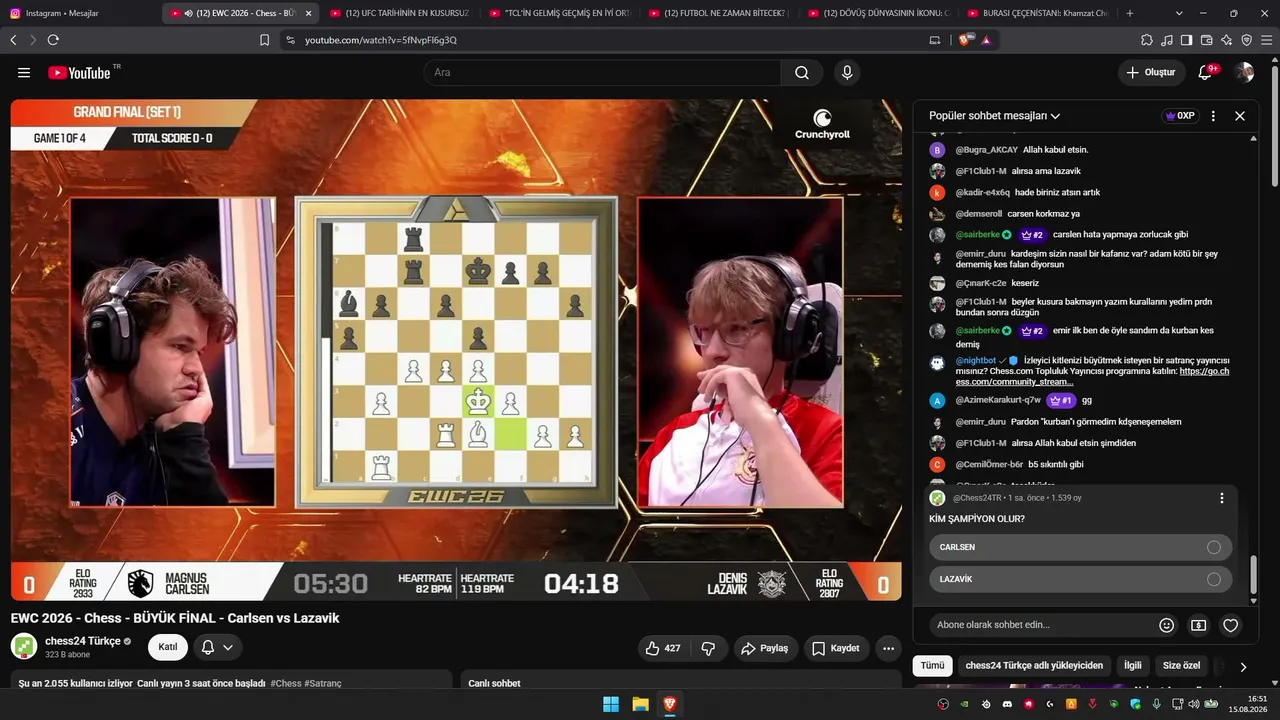Viewport: 1280px width, 720px height.
Task: Vote for LAZAVİK in the poll
Action: tap(1080, 579)
